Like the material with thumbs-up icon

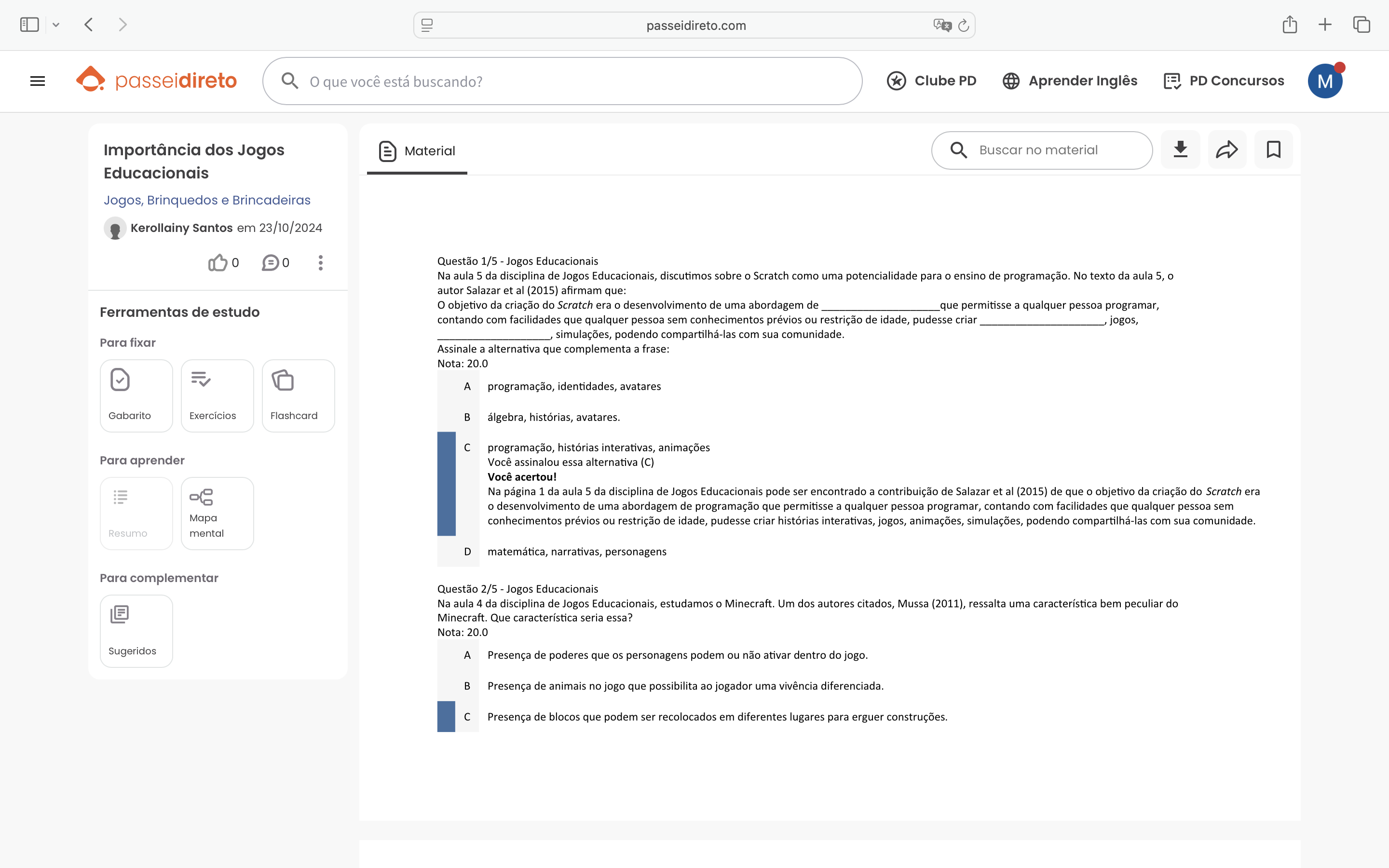tap(218, 263)
